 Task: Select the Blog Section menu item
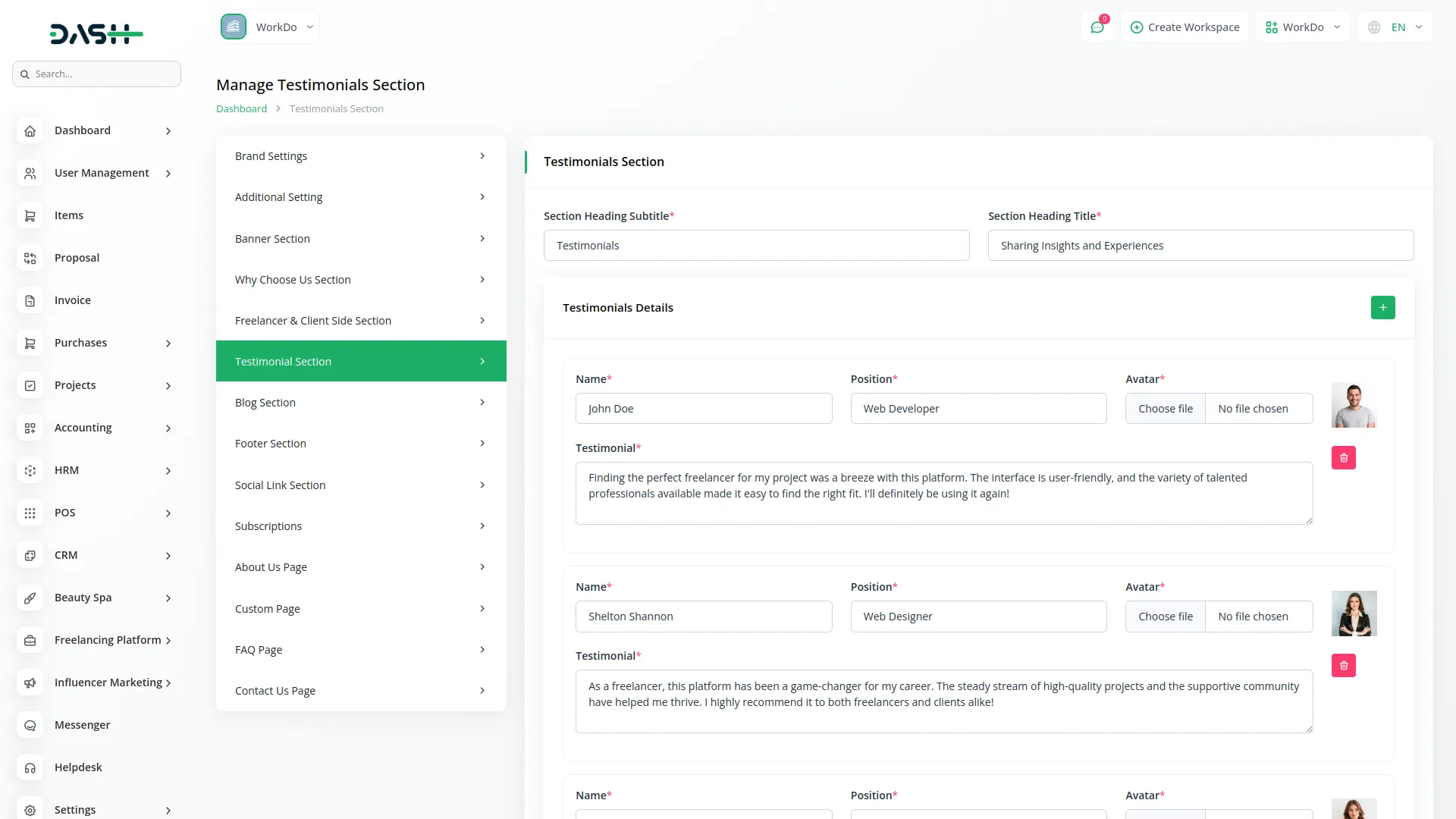[x=265, y=402]
